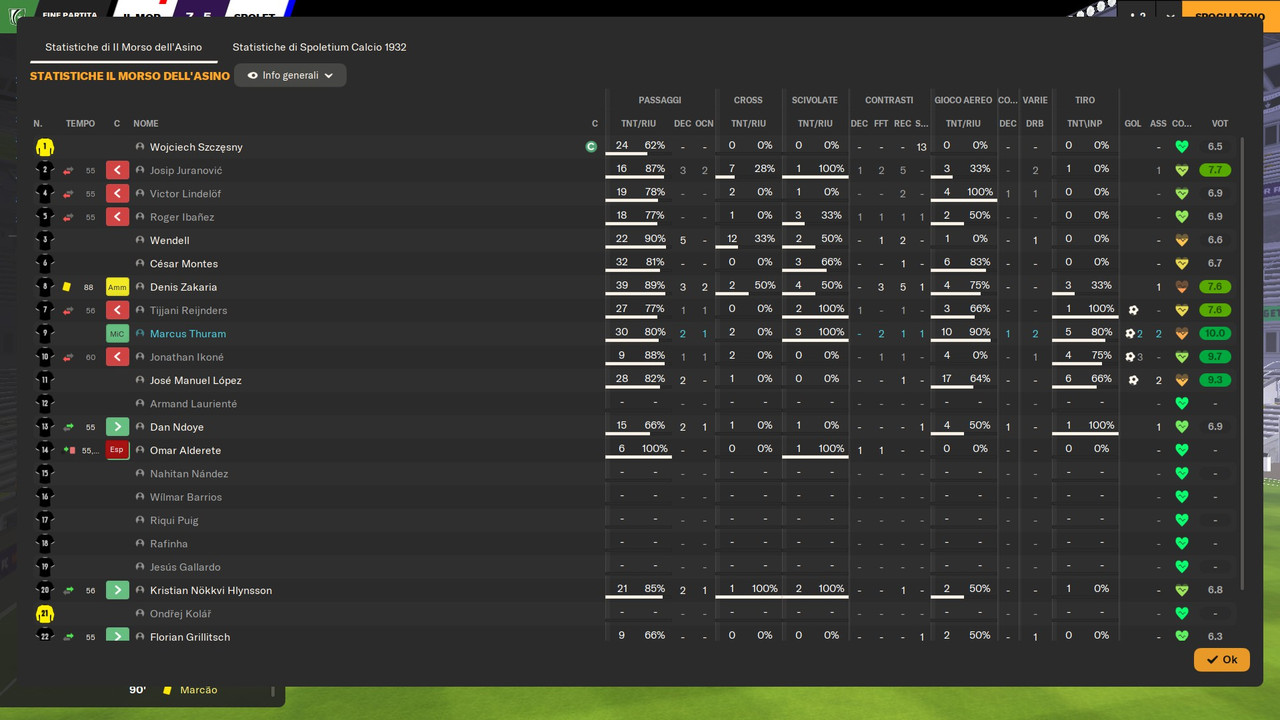Image resolution: width=1280 pixels, height=720 pixels.
Task: Click profile icon beside Marcus Thuram's name
Action: coord(140,334)
